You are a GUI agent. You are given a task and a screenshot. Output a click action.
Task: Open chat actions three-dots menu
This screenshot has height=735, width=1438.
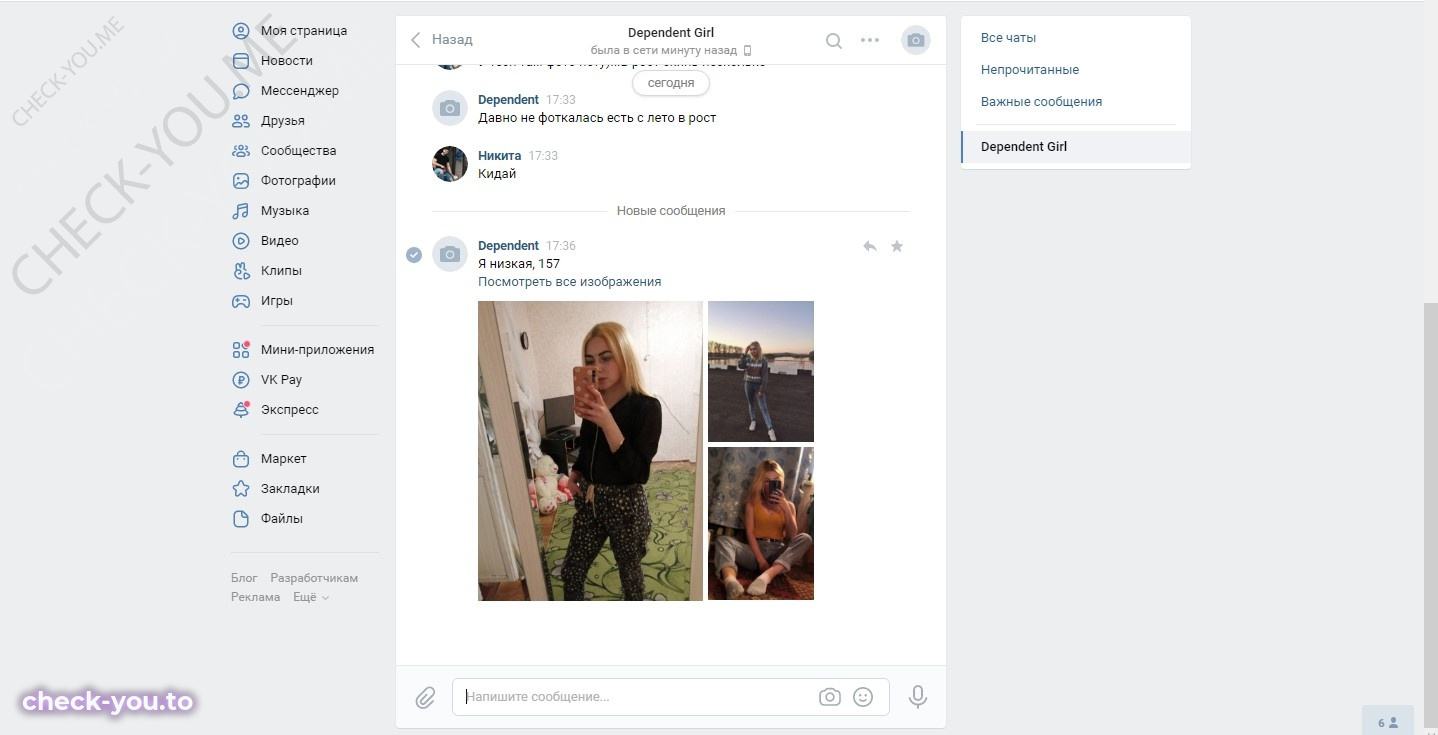coord(870,41)
